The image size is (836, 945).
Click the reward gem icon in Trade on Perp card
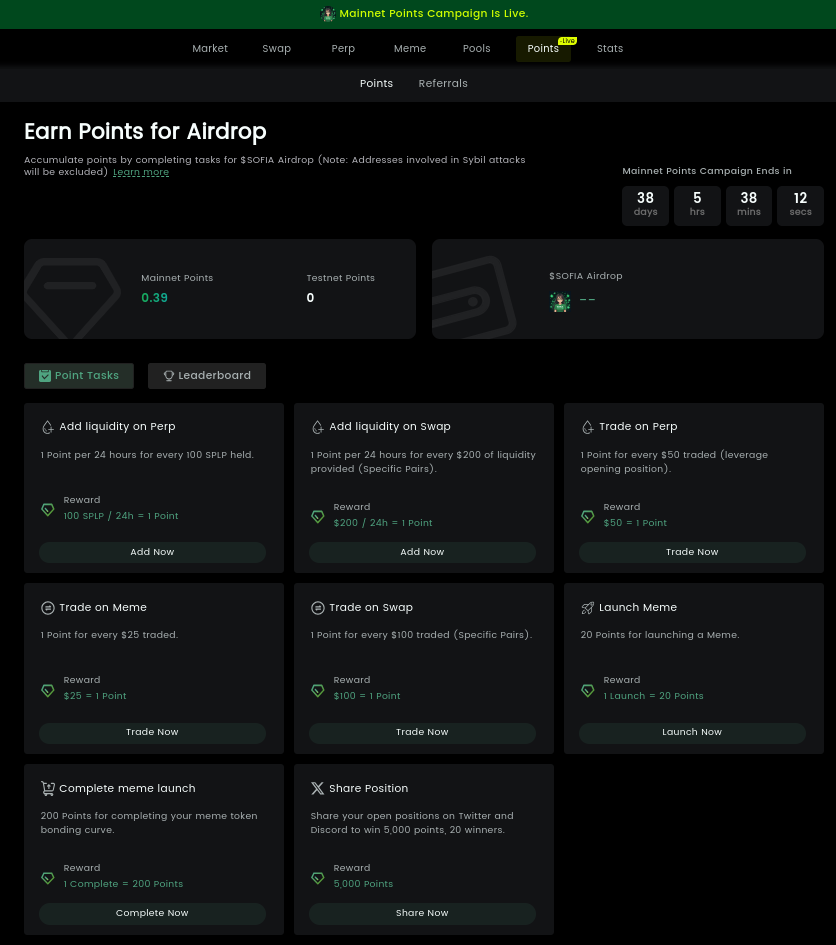588,516
